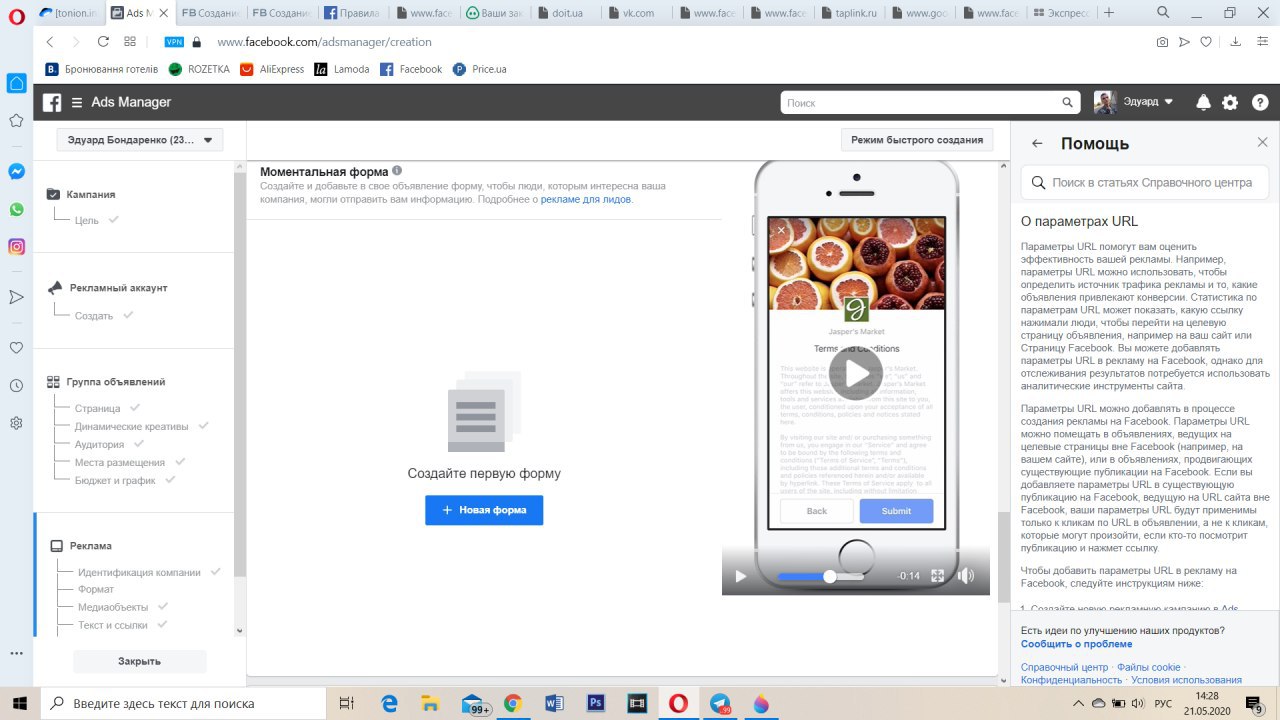Click Режим быстрого создания button
This screenshot has width=1280, height=720.
[x=917, y=140]
